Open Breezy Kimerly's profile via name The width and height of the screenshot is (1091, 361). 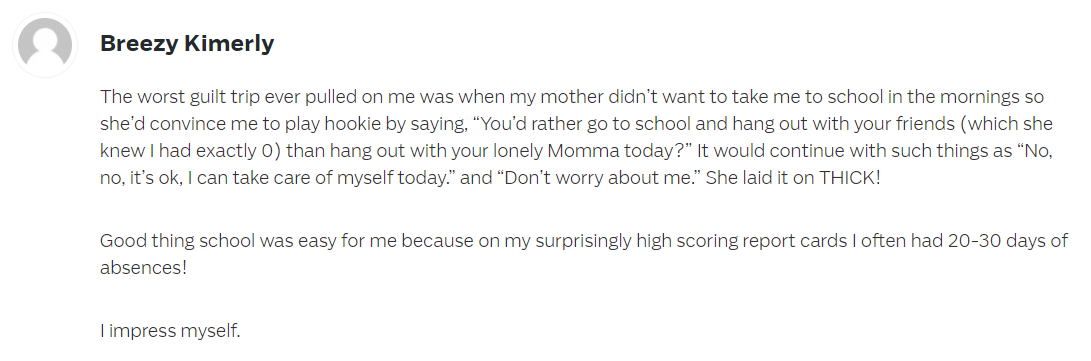point(187,44)
